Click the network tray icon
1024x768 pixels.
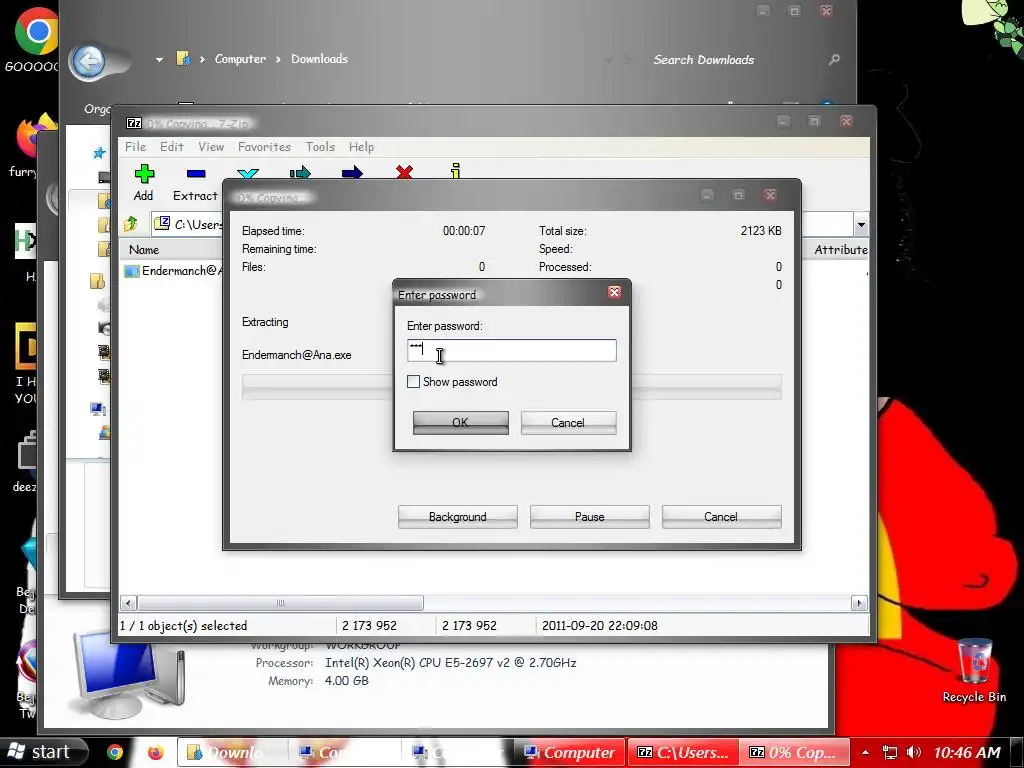pyautogui.click(x=889, y=752)
